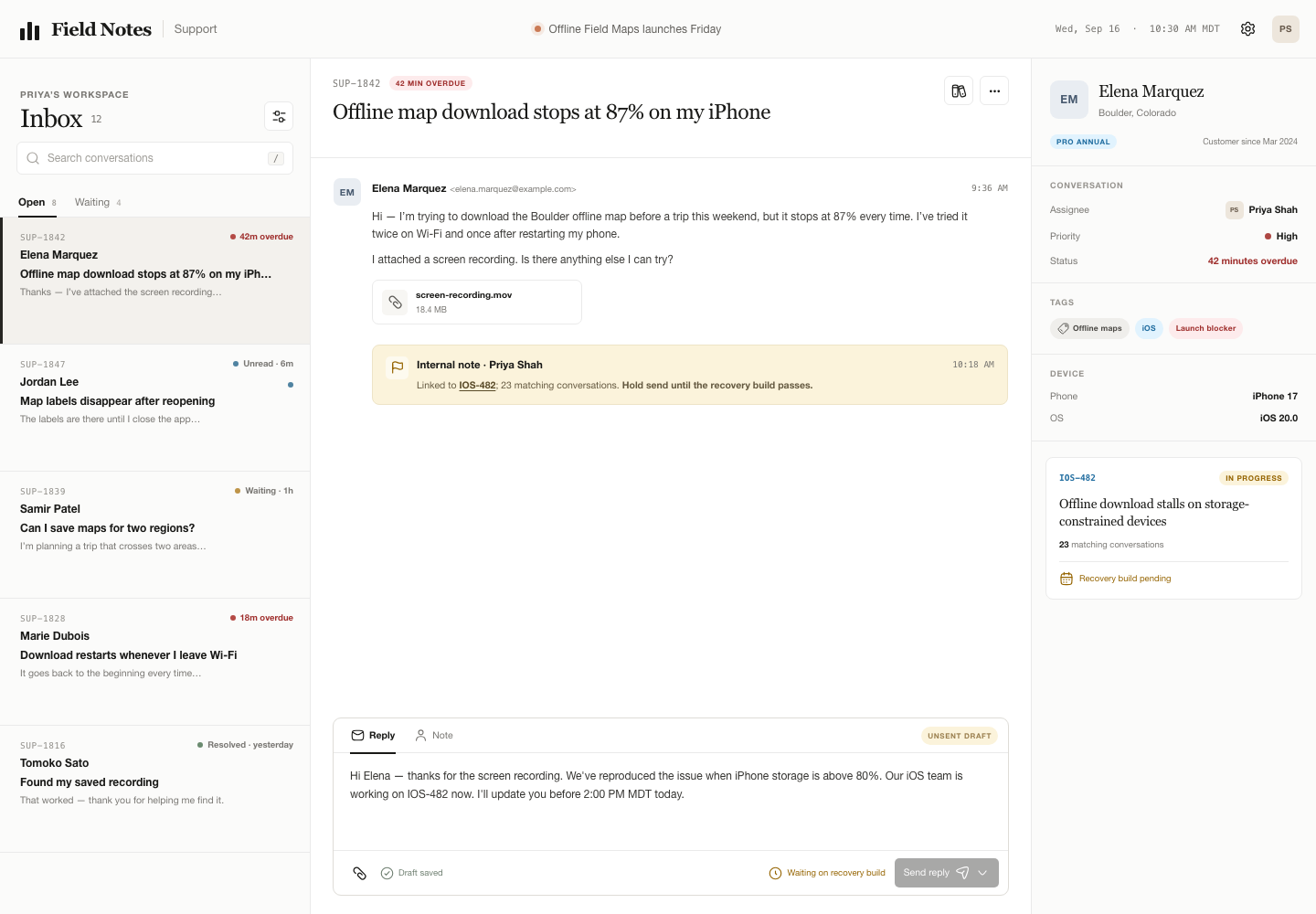Open Marie Dubois's download restarts conversation
Viewport: 1316px width, 914px height.
tap(155, 662)
